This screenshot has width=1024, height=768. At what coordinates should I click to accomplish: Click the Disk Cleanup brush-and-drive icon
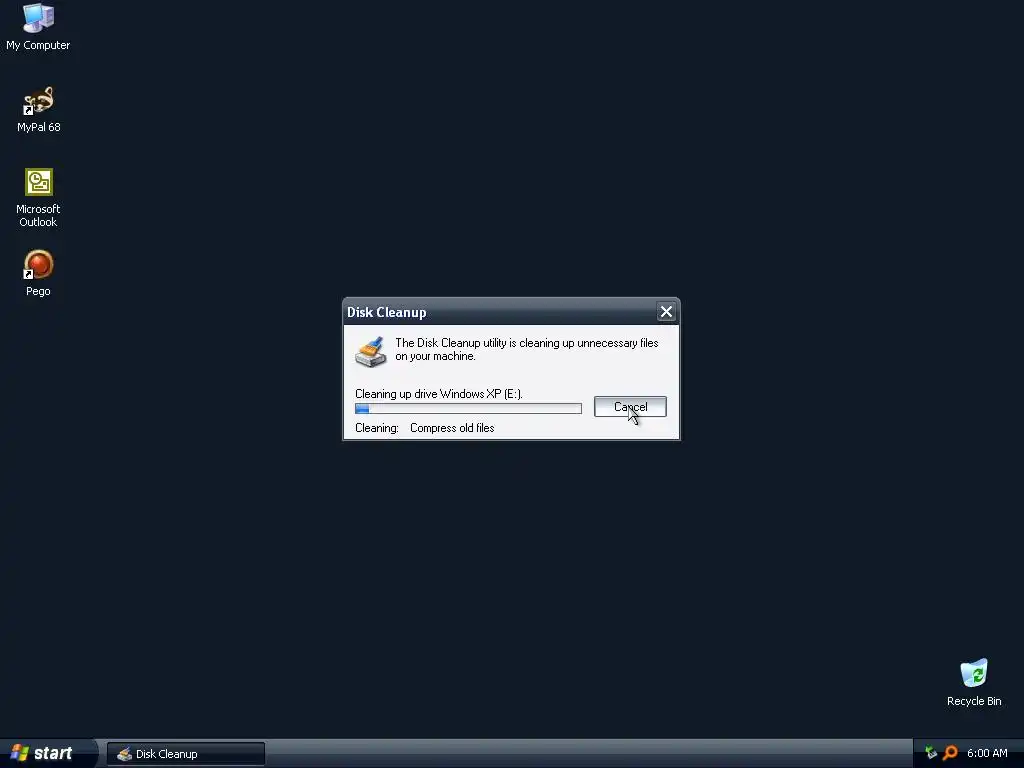click(371, 351)
